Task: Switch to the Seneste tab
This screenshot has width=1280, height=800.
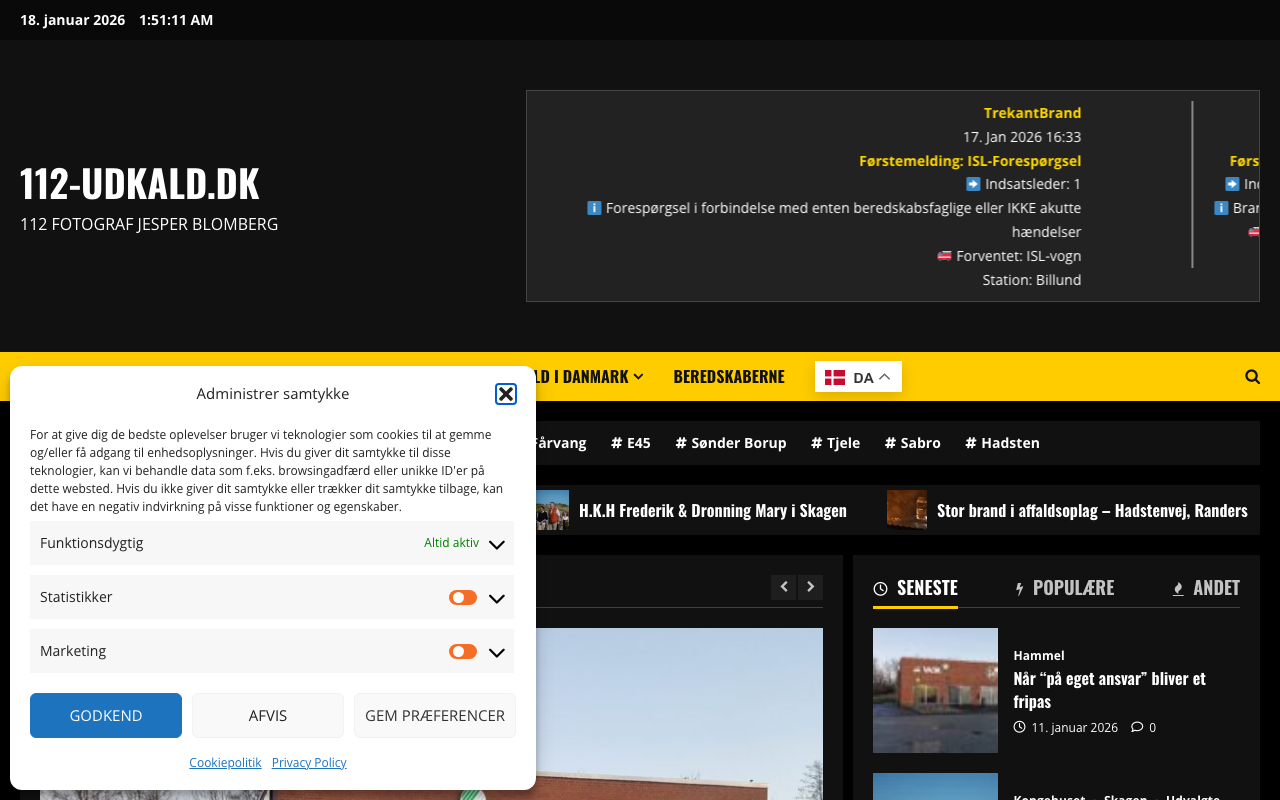Action: pos(915,588)
